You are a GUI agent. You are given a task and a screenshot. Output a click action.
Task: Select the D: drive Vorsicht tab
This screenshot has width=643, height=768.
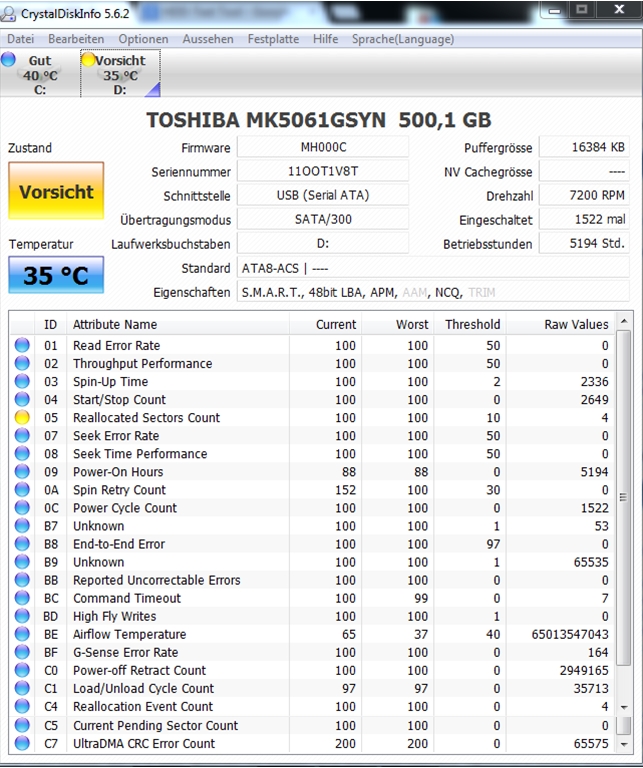click(120, 74)
